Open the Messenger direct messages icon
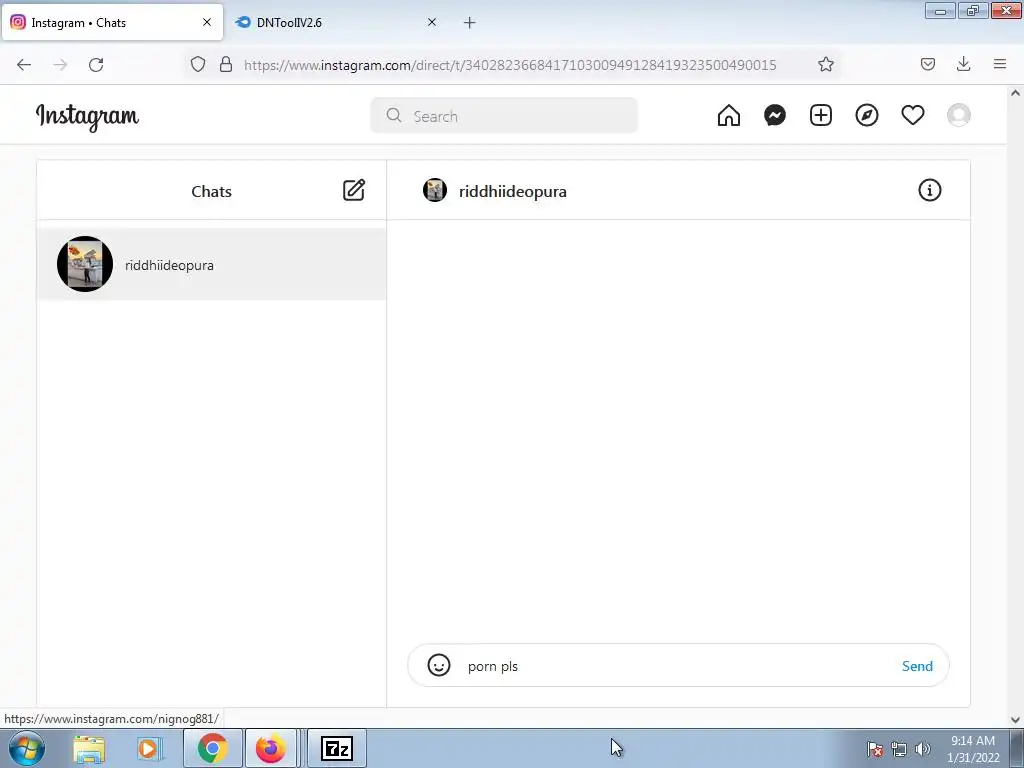The width and height of the screenshot is (1024, 768). (x=775, y=116)
